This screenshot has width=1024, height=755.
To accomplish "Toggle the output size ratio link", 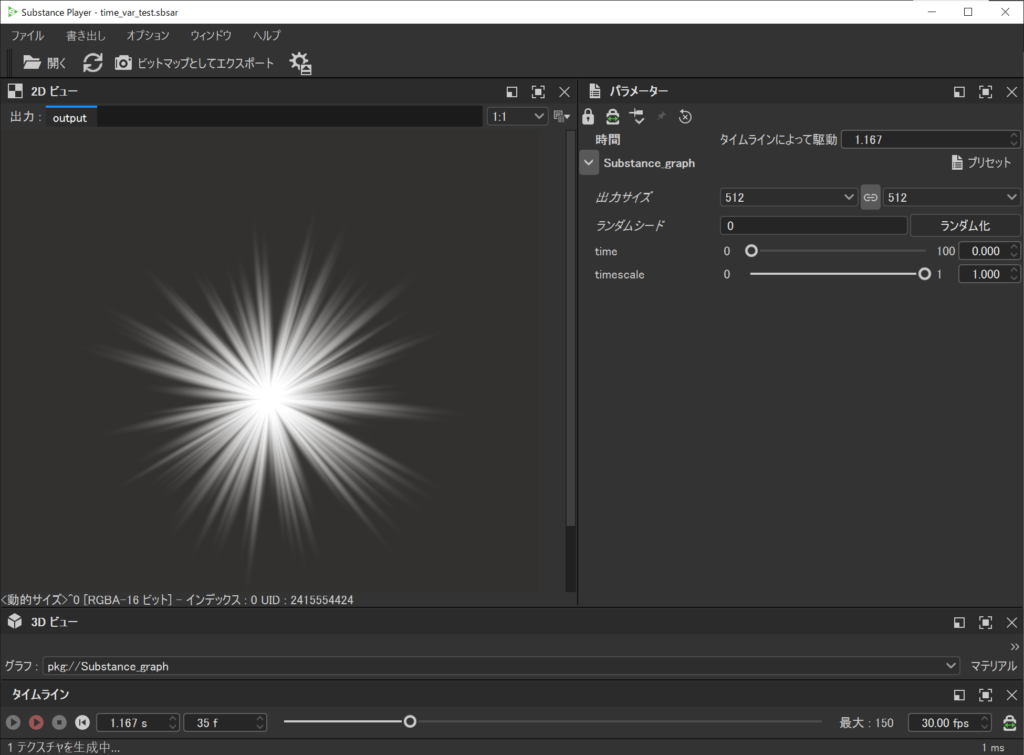I will point(870,197).
